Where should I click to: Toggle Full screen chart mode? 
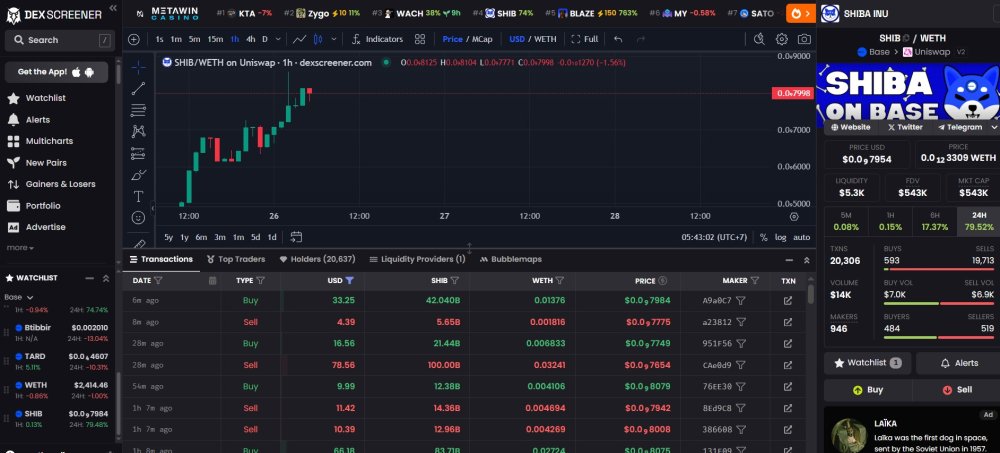[585, 39]
